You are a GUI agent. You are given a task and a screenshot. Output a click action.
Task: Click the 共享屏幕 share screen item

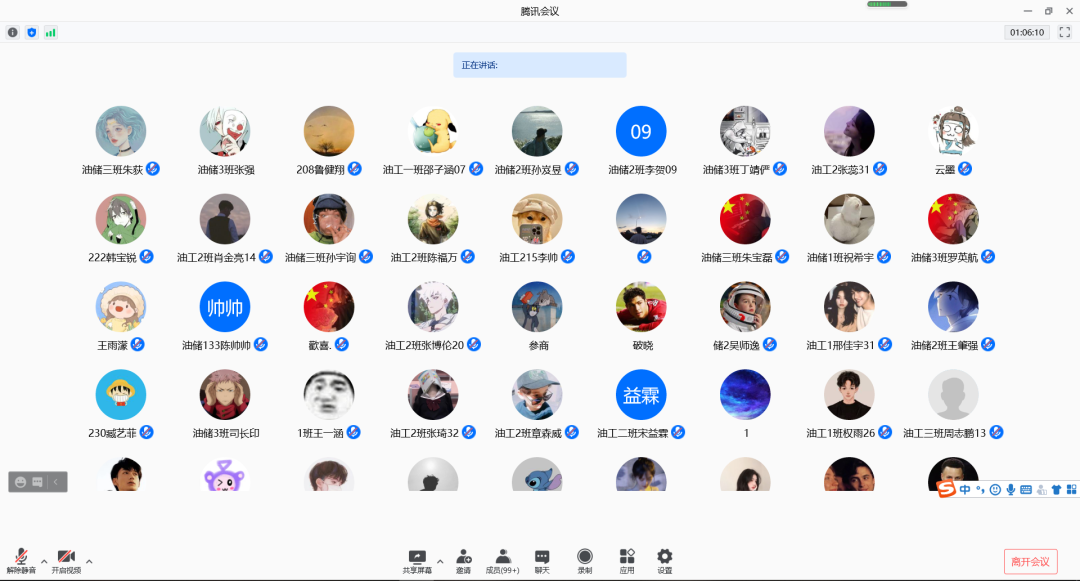click(x=417, y=560)
